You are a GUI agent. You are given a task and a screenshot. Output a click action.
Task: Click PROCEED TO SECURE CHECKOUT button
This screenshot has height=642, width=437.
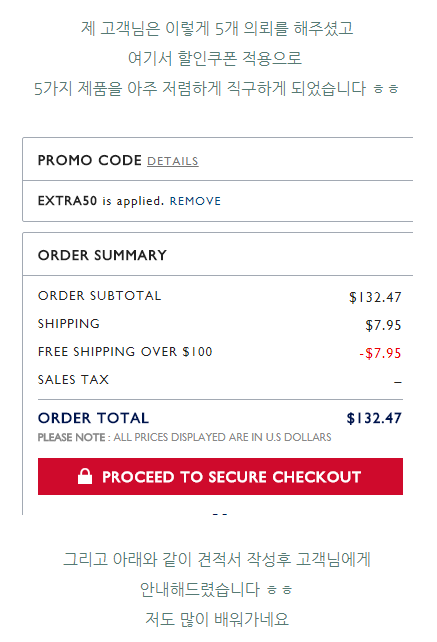[220, 477]
